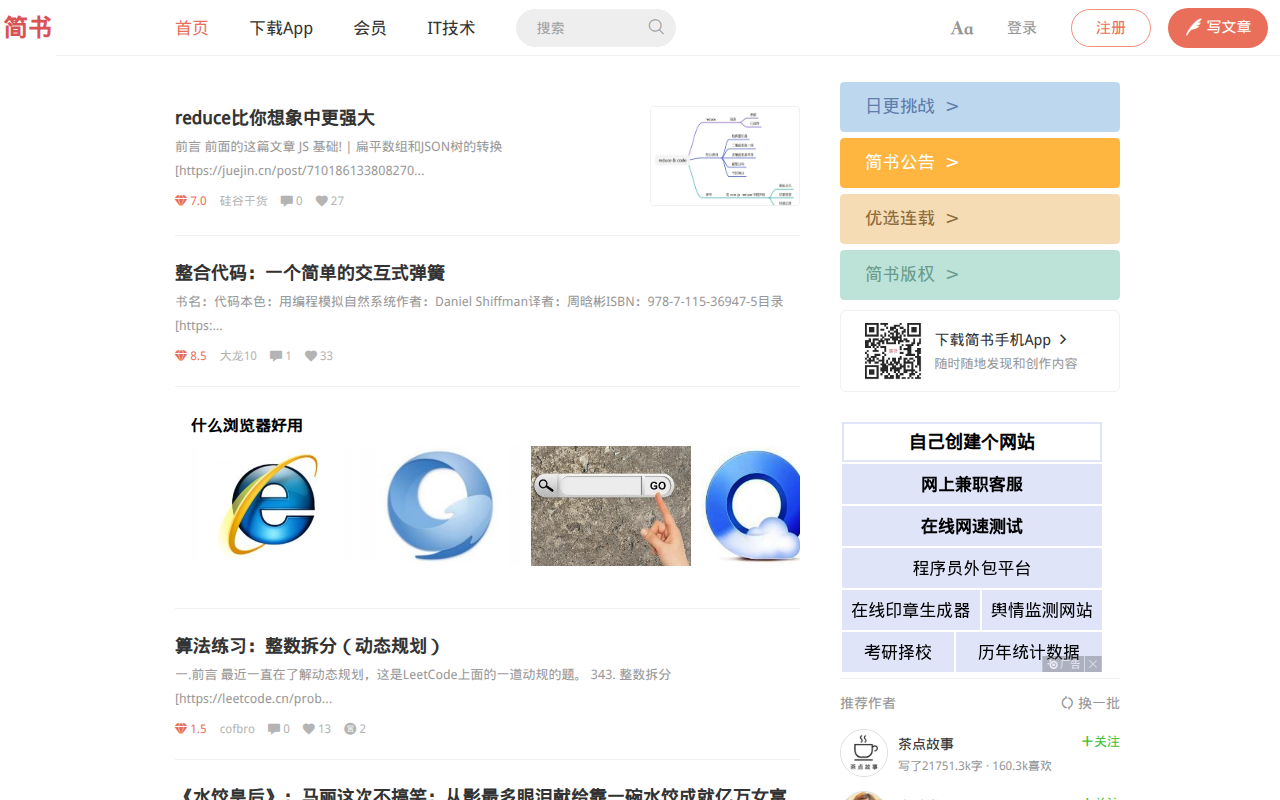1280x800 pixels.
Task: Open the 简书版权 banner
Action: [980, 275]
